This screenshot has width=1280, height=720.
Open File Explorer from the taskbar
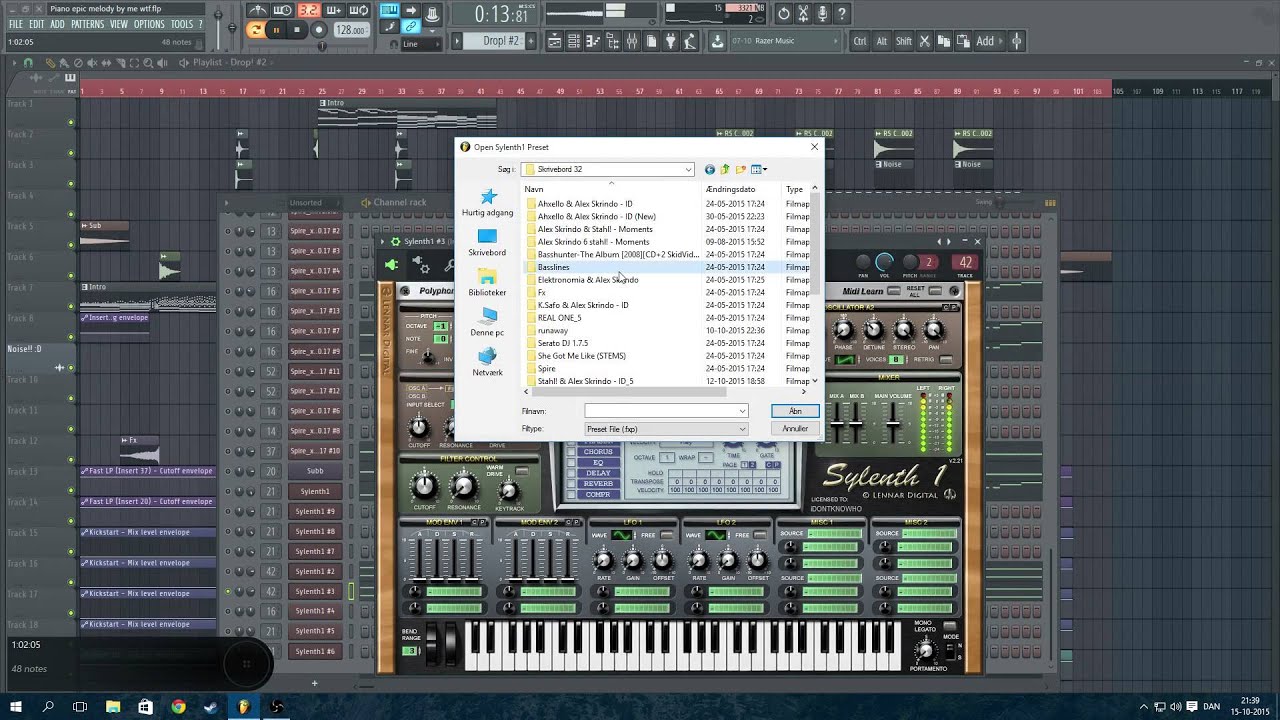coord(113,706)
